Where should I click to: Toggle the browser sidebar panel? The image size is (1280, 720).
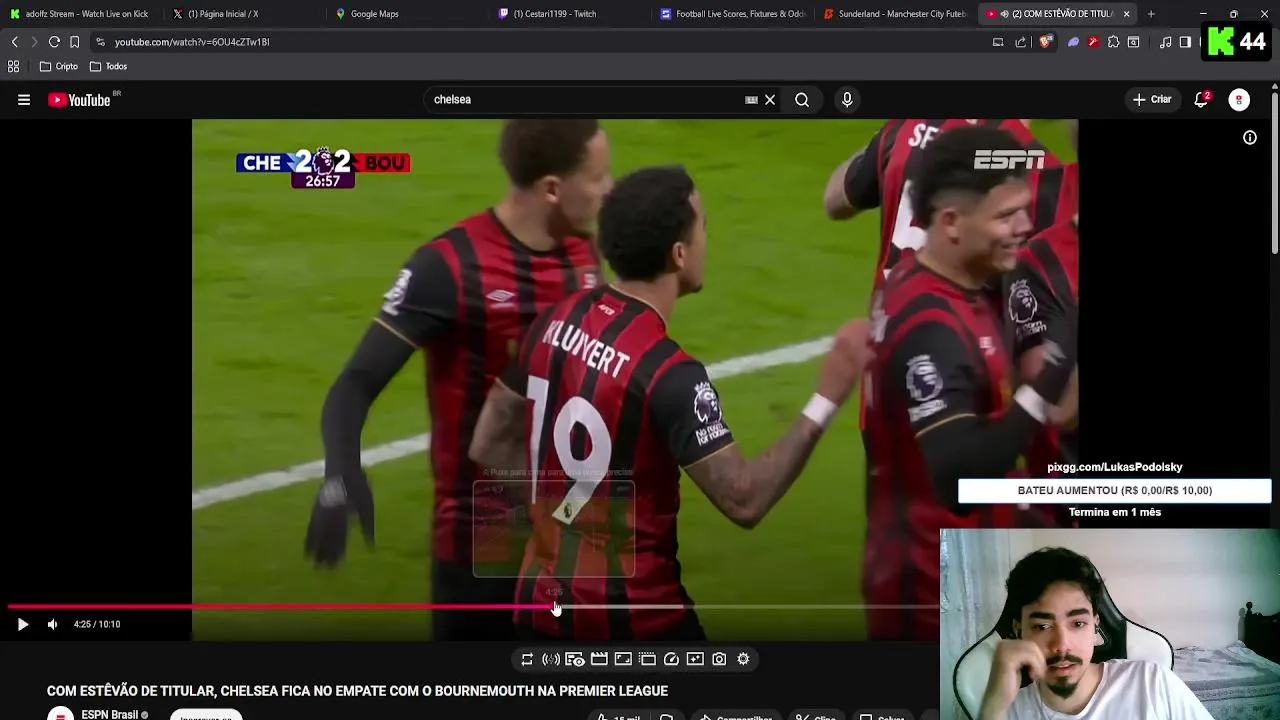(1185, 42)
